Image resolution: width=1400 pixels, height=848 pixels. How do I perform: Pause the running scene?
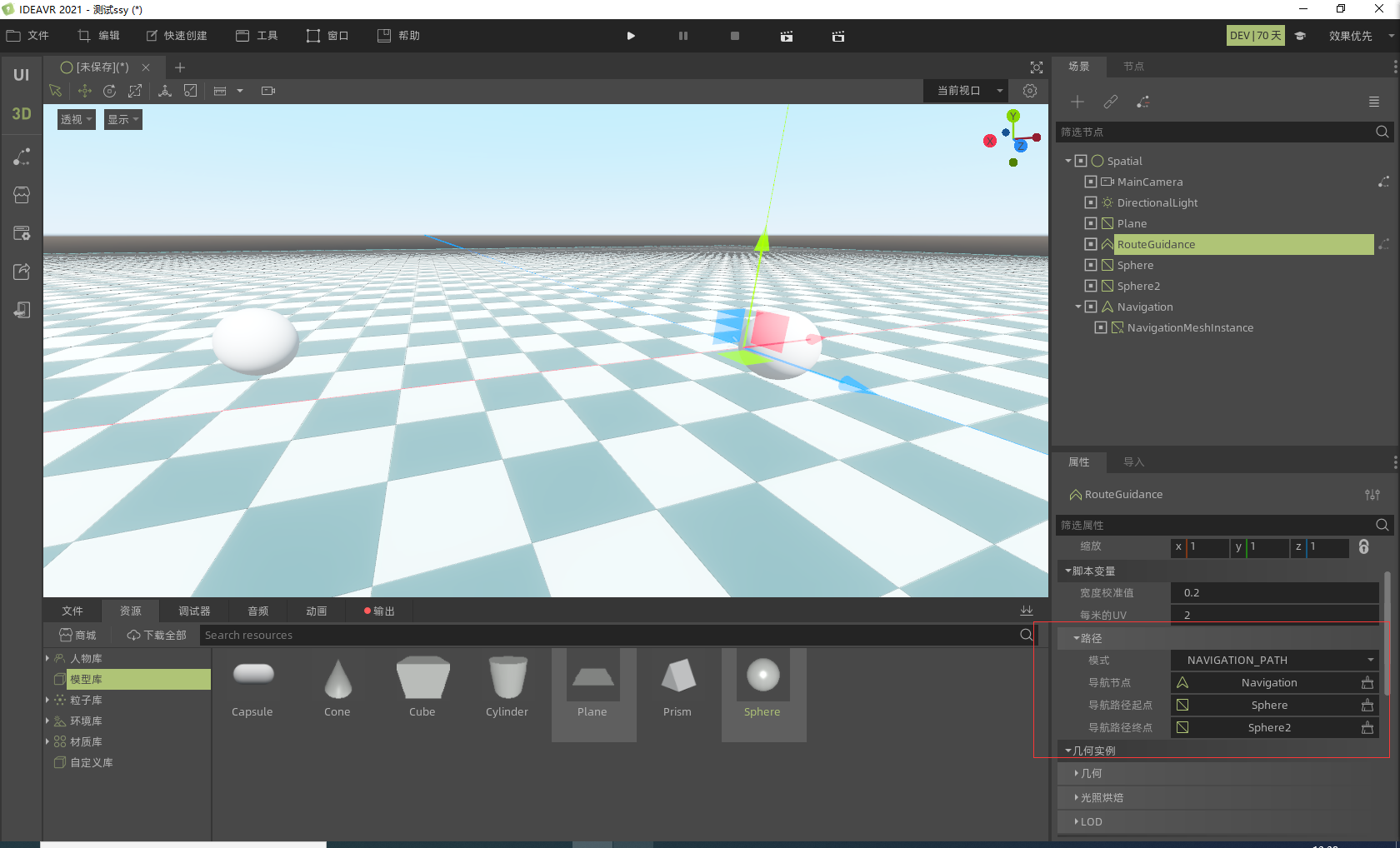pyautogui.click(x=683, y=36)
